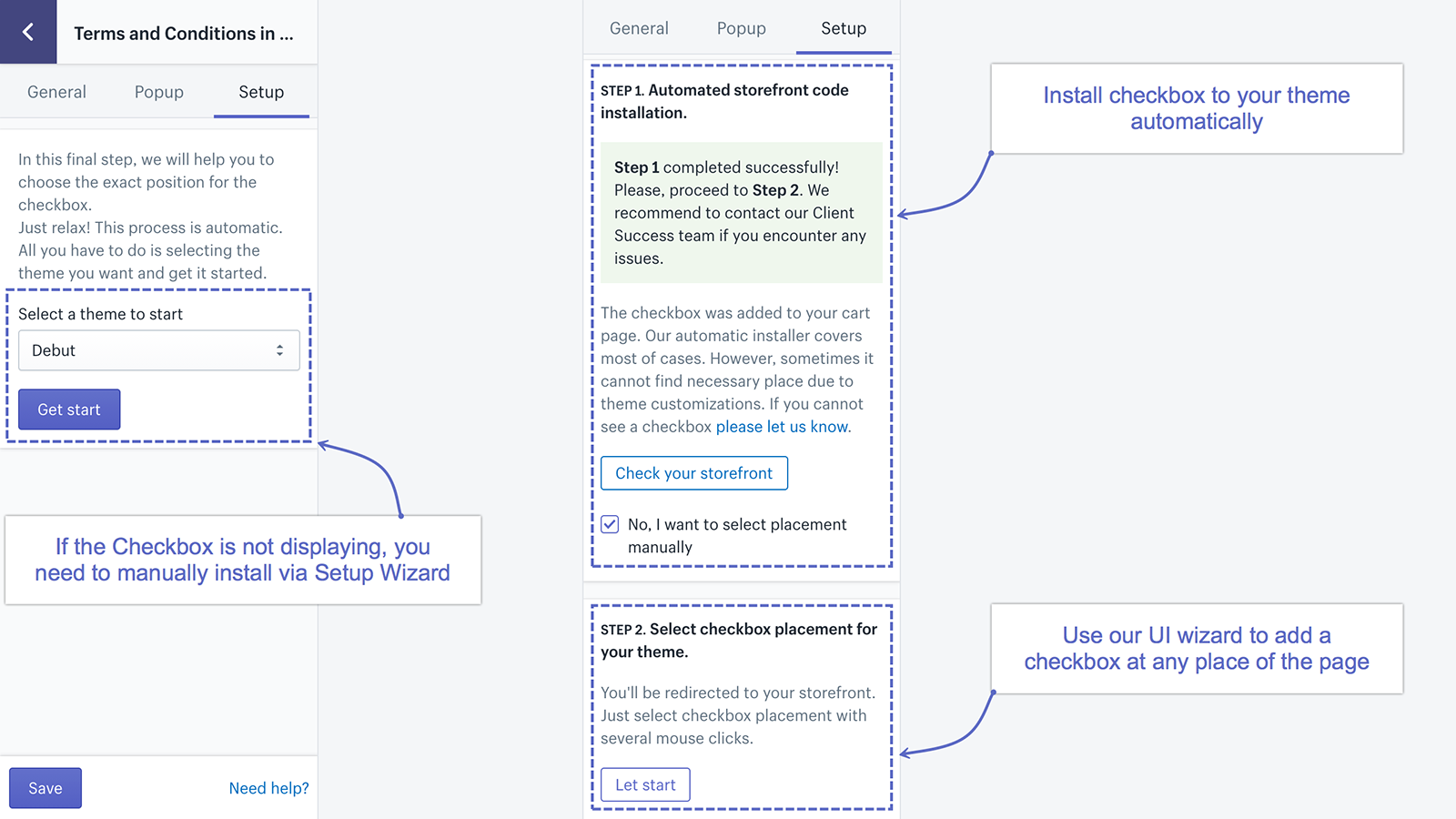The width and height of the screenshot is (1456, 819).
Task: Click the up-down arrows on theme selector
Action: pyautogui.click(x=279, y=350)
